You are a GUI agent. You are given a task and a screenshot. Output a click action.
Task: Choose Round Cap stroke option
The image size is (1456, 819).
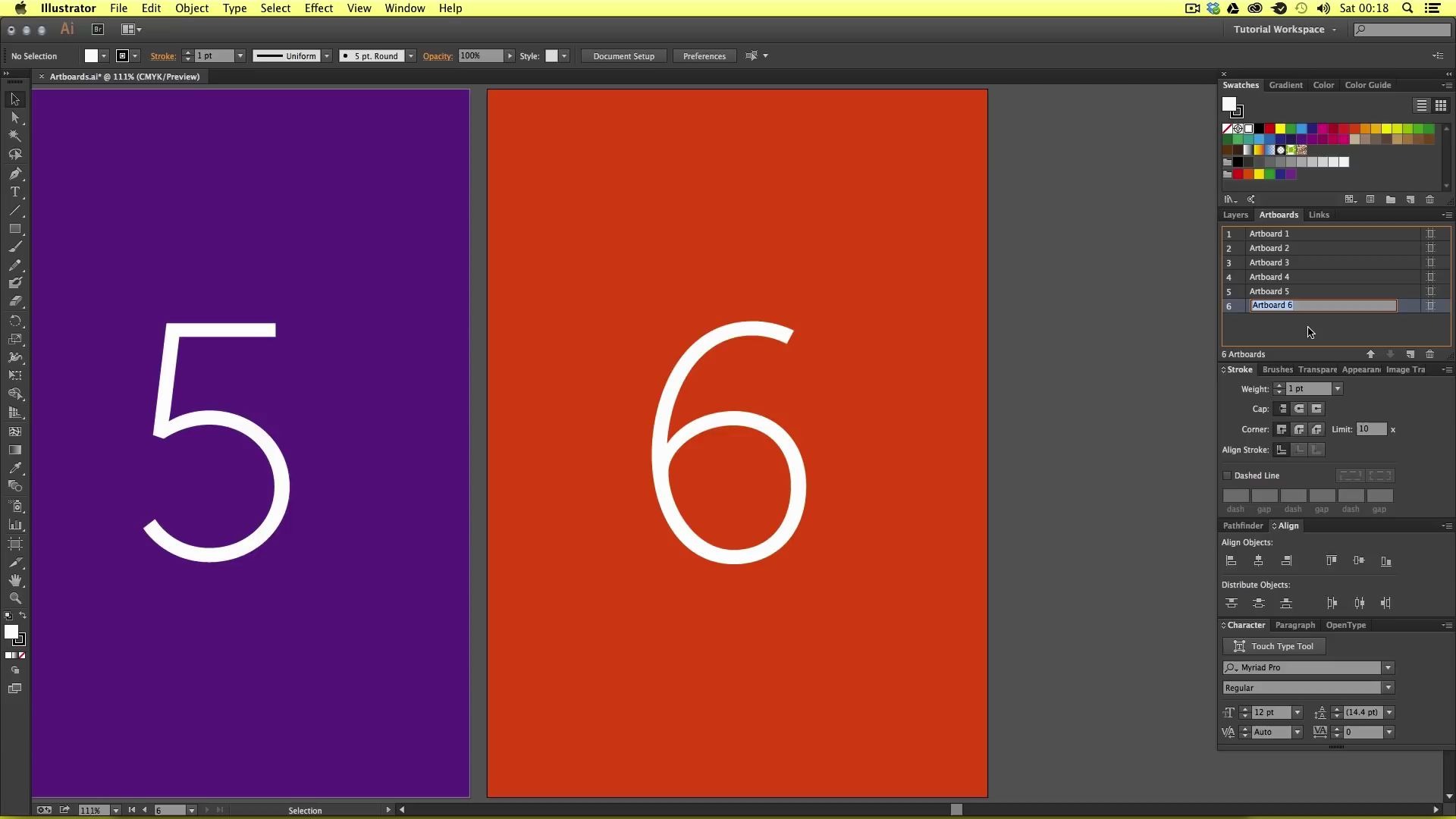(x=1299, y=409)
